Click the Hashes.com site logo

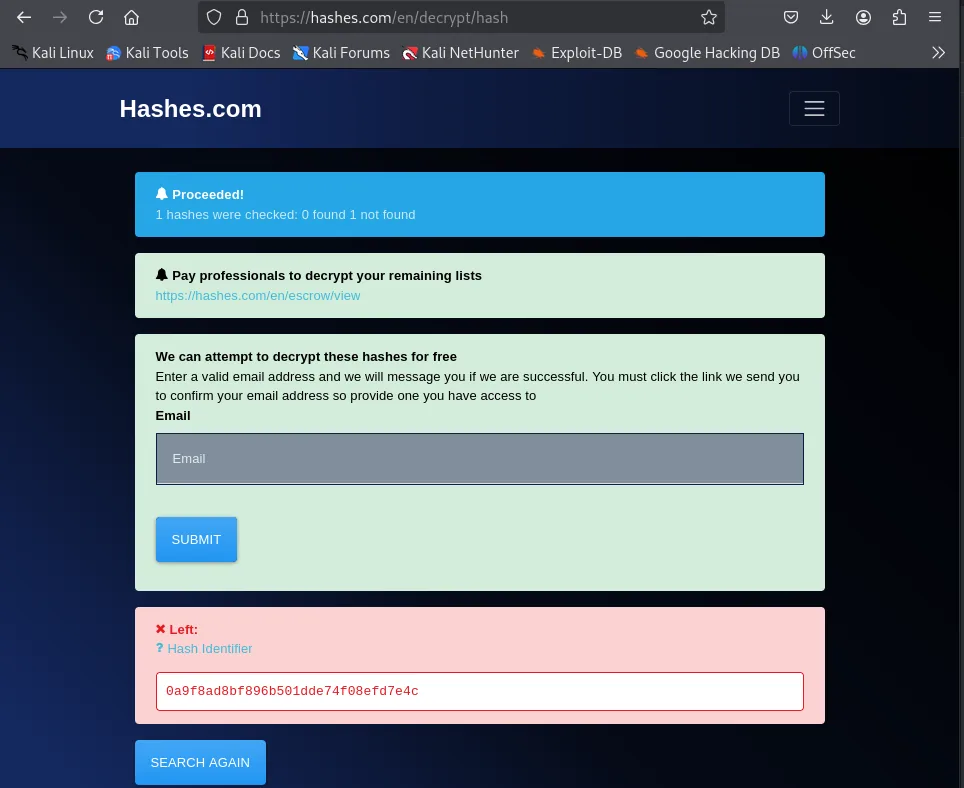(x=191, y=109)
